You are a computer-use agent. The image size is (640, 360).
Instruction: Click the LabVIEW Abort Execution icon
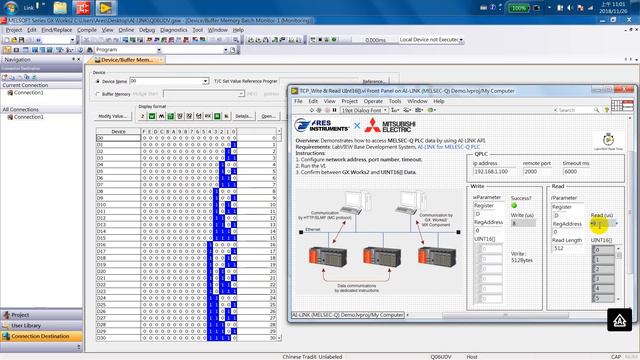[327, 110]
